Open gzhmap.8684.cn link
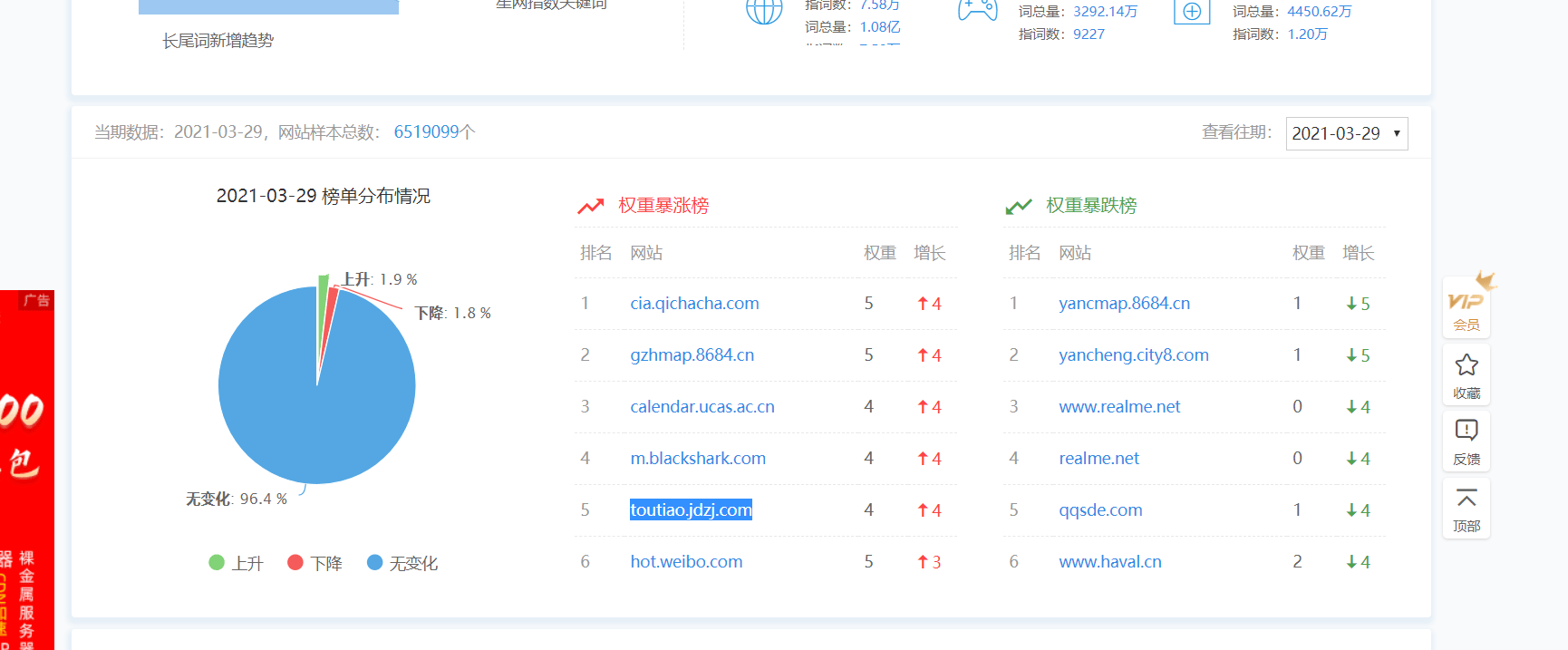Screen dimensions: 1568x650 tap(692, 355)
